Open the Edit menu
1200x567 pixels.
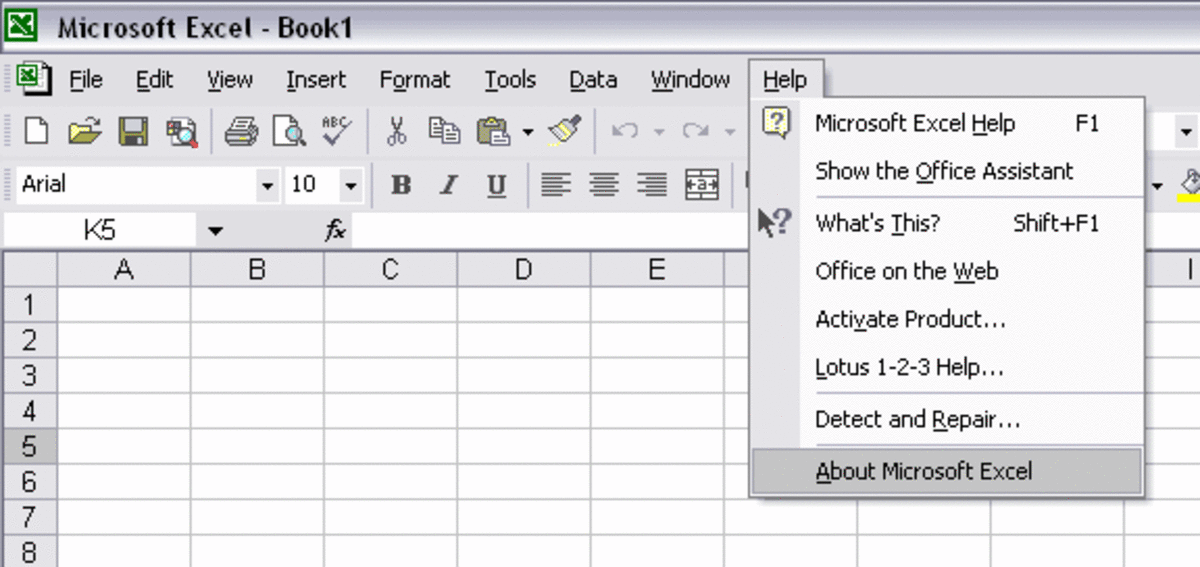(155, 79)
